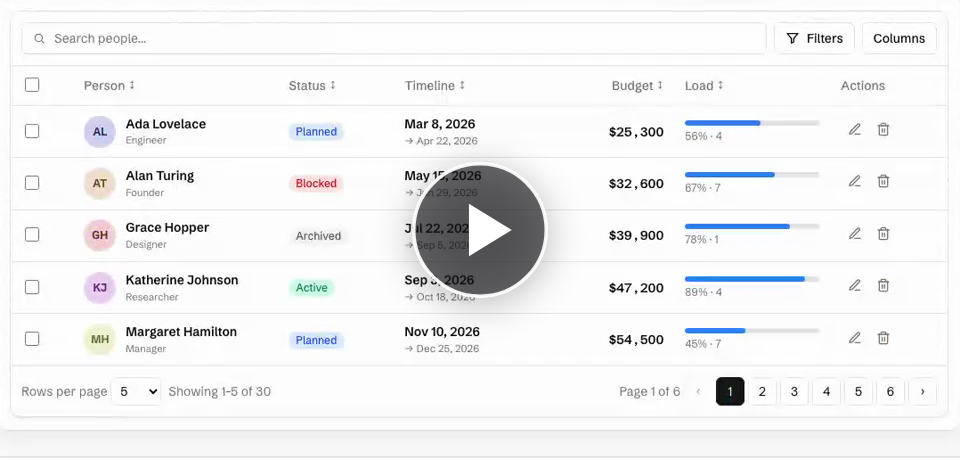Screen dimensions: 960x460
Task: Open the Columns visibility menu
Action: [x=899, y=39]
